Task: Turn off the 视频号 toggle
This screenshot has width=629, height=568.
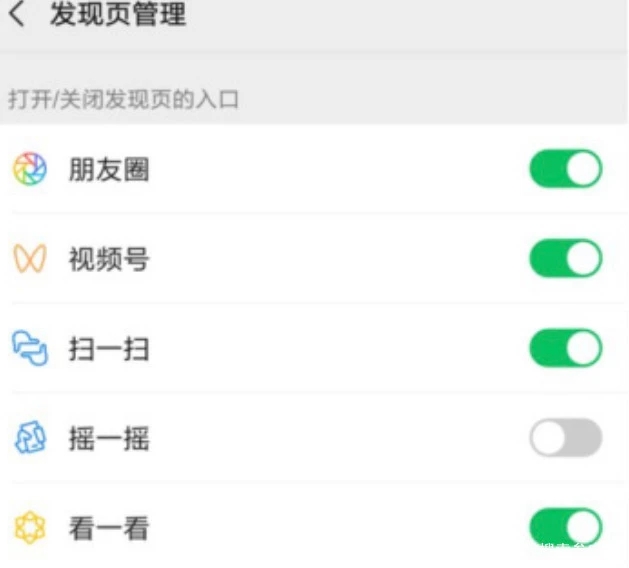Action: coord(565,259)
